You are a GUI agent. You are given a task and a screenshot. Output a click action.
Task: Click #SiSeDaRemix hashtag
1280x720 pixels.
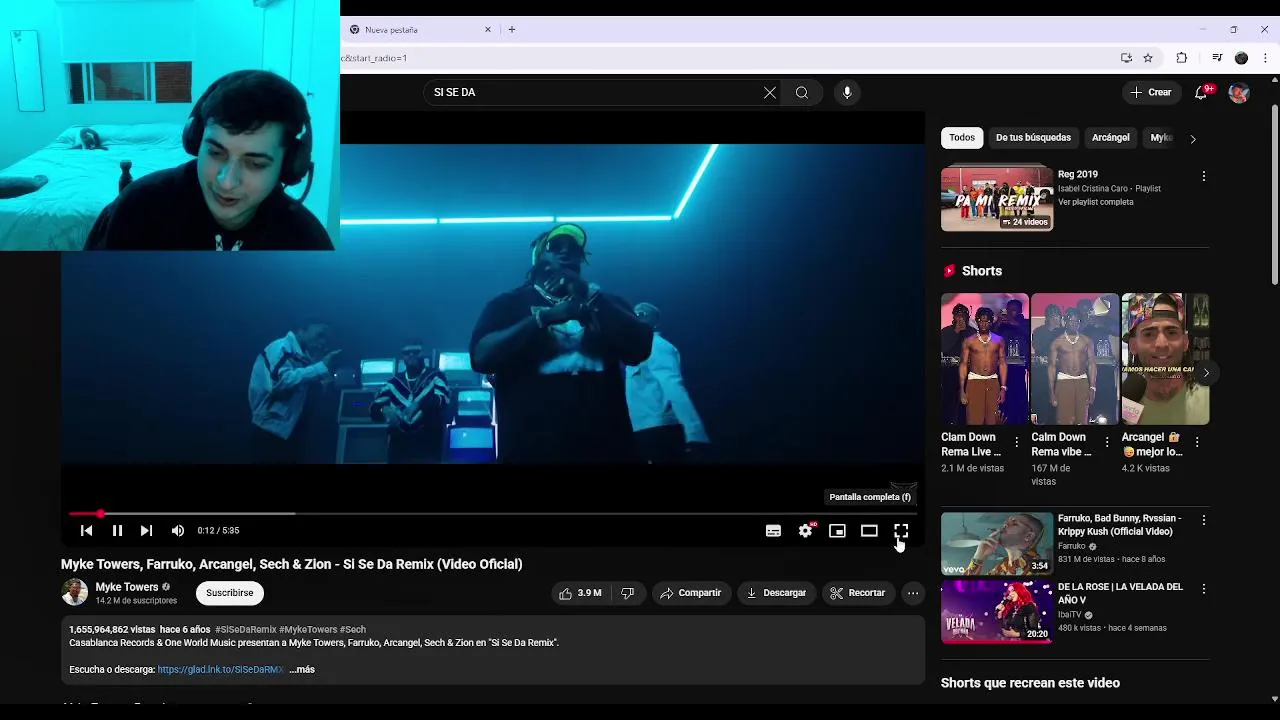(x=245, y=630)
